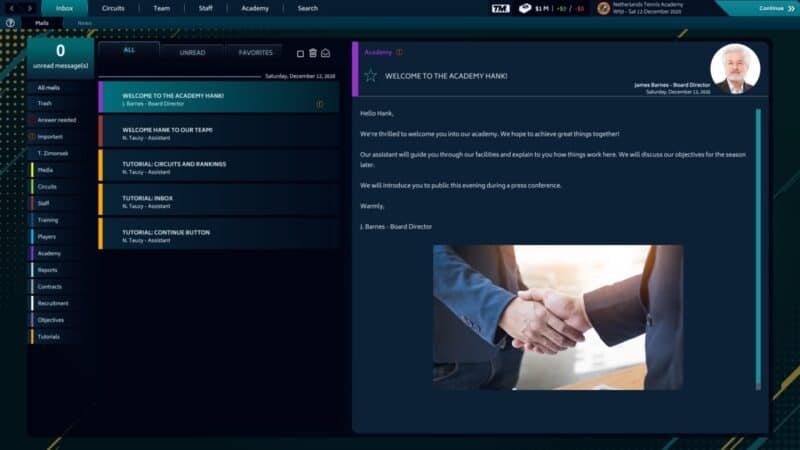Viewport: 800px width, 450px height.
Task: Click the Netherlands Tennis Academy emblem
Action: [604, 8]
